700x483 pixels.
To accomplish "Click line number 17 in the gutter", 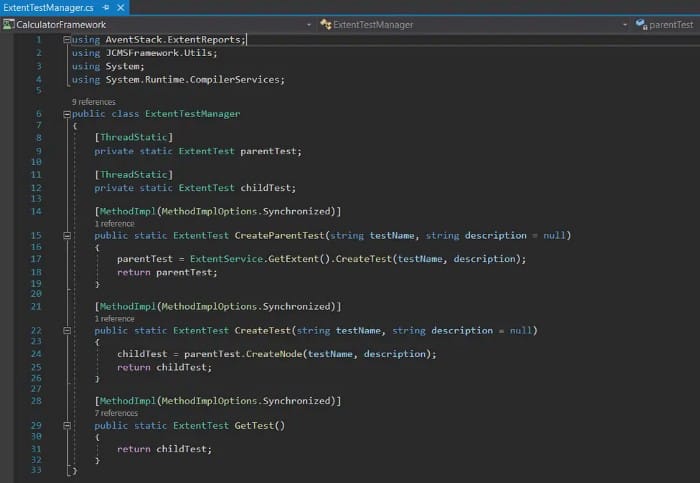I will [x=36, y=259].
